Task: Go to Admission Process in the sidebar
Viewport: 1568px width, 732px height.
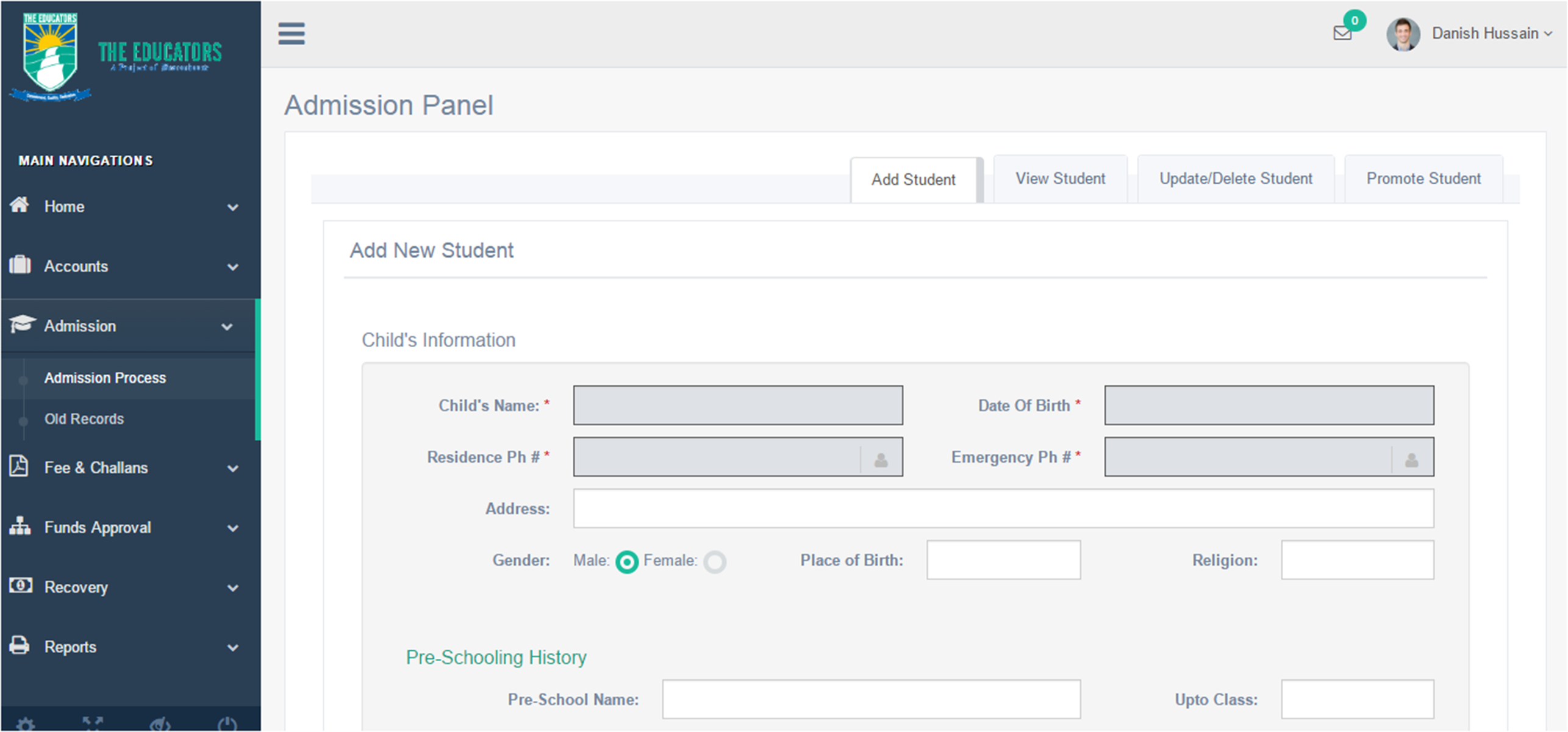Action: (105, 378)
